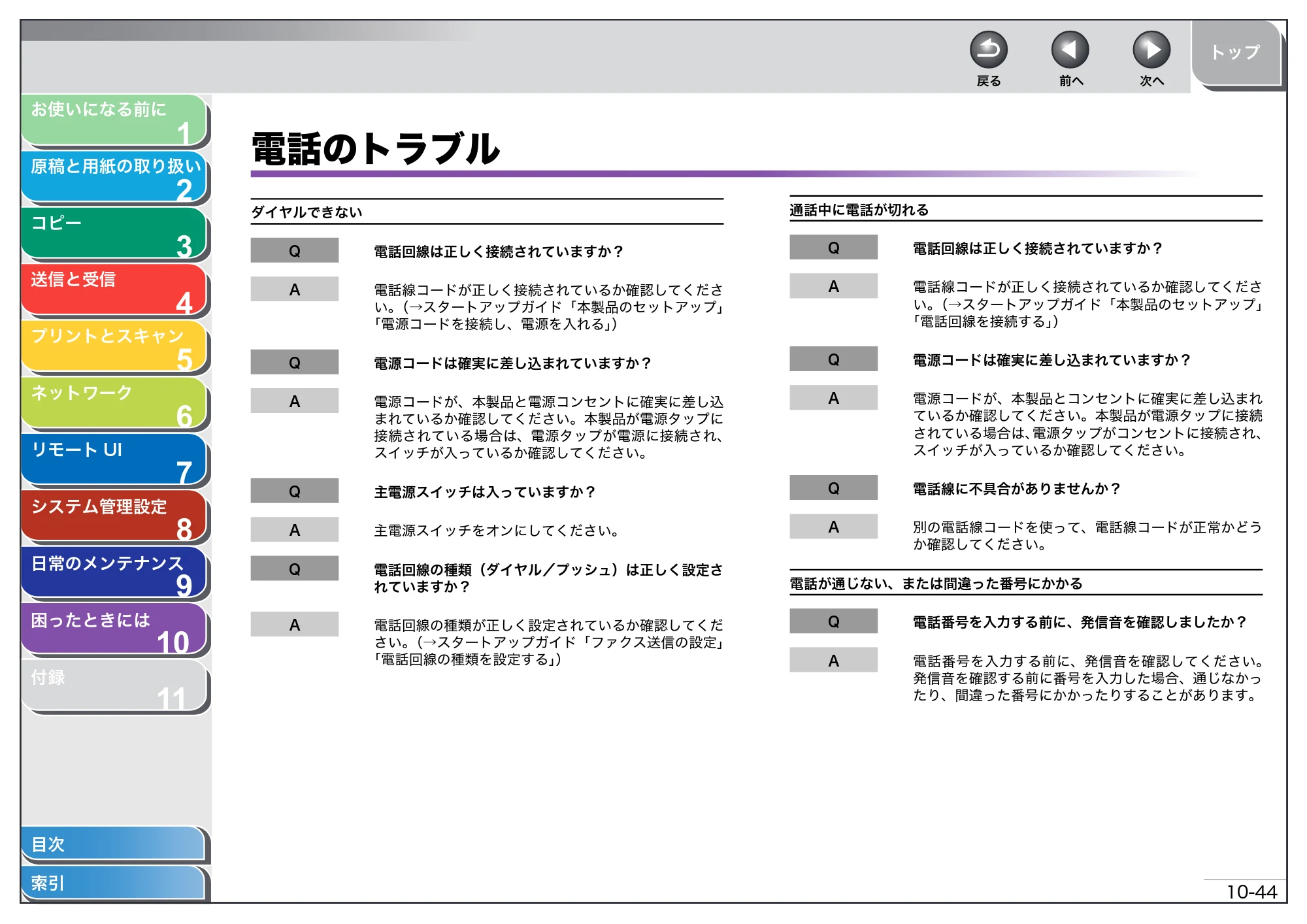Advance to next page with 次へ icon
The height and width of the screenshot is (924, 1307).
[x=1151, y=50]
